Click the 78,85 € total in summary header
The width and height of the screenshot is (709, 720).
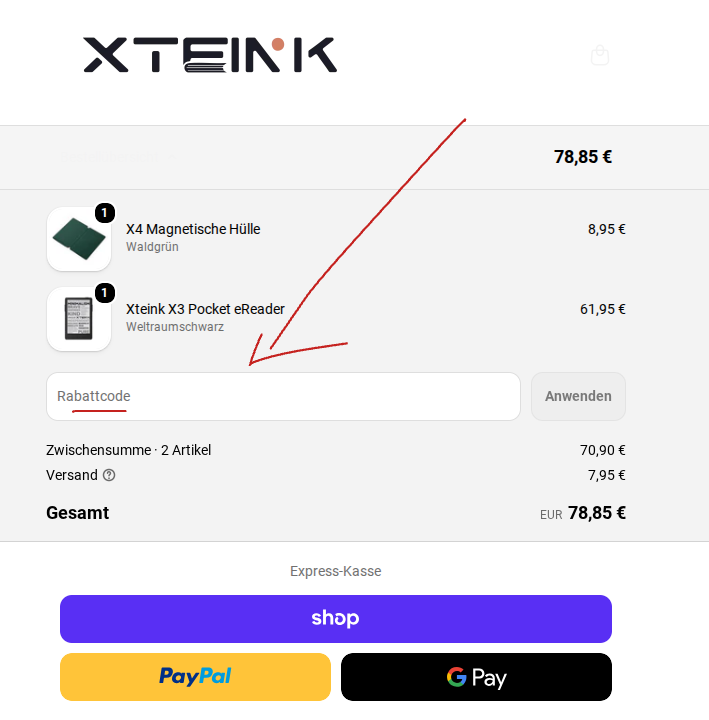(x=583, y=157)
